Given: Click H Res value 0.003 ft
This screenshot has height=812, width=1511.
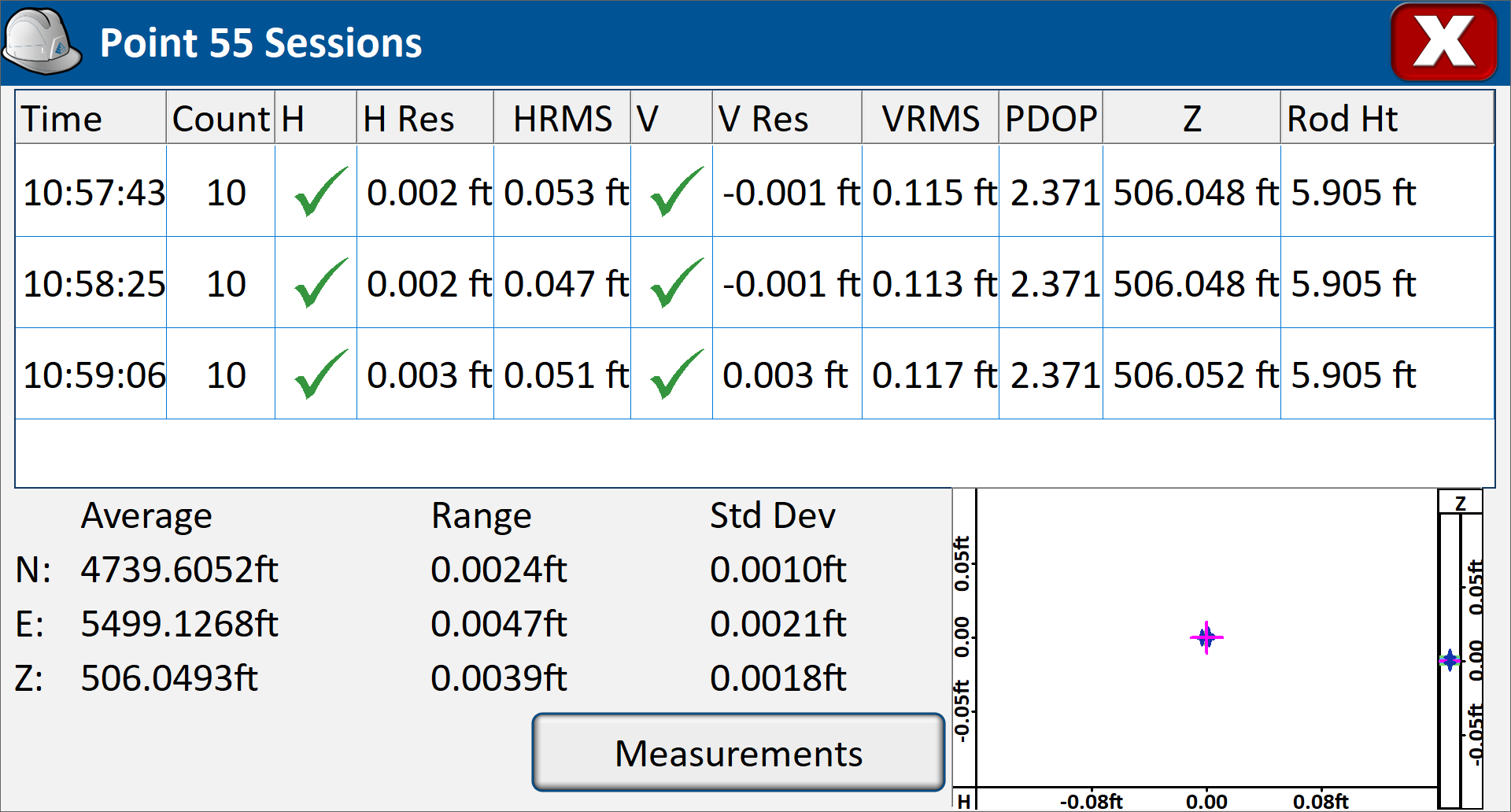Looking at the screenshot, I should (430, 375).
